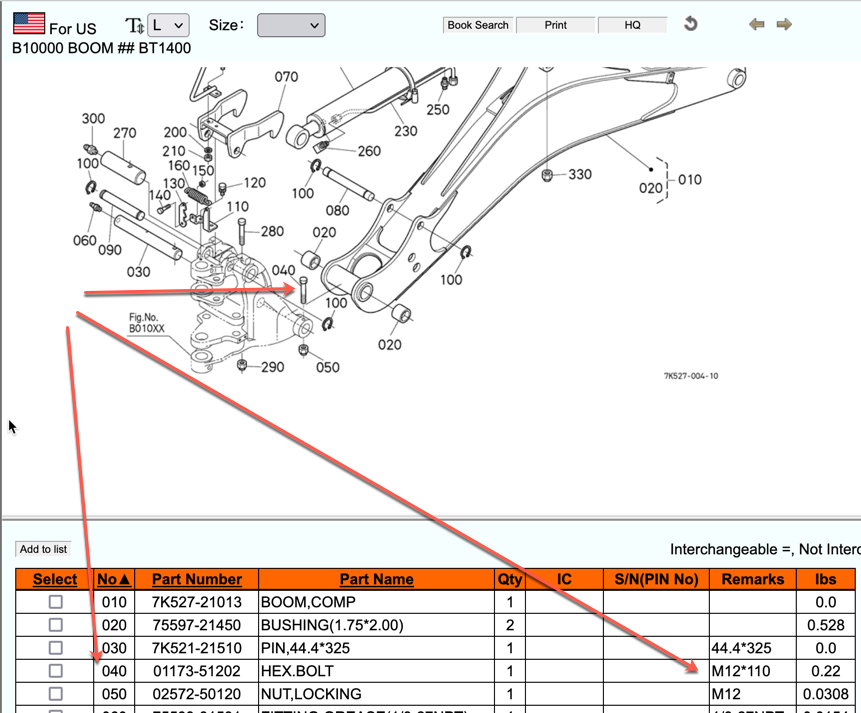Click the text size icon
The image size is (861, 713).
tap(134, 25)
